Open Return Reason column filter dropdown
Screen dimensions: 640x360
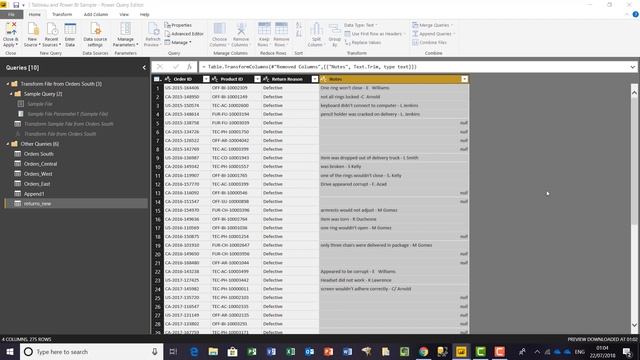(315, 79)
